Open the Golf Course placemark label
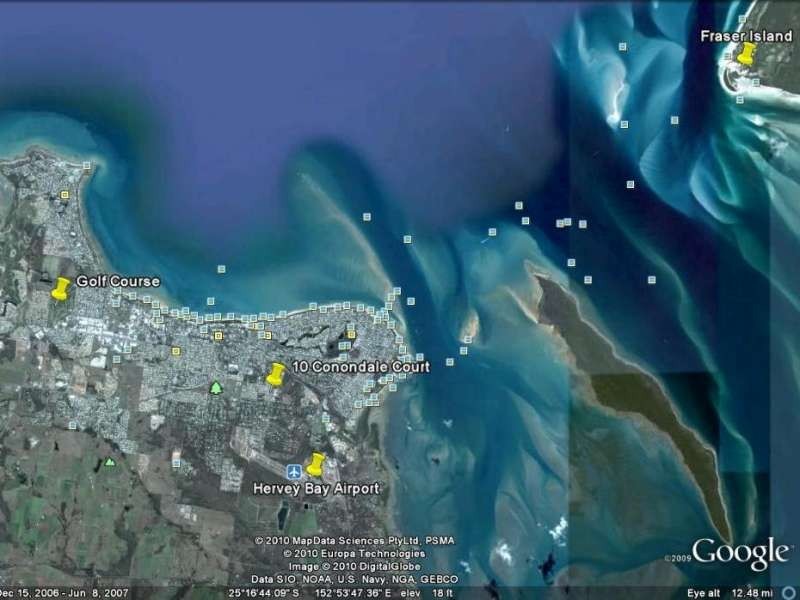800x600 pixels. (118, 281)
